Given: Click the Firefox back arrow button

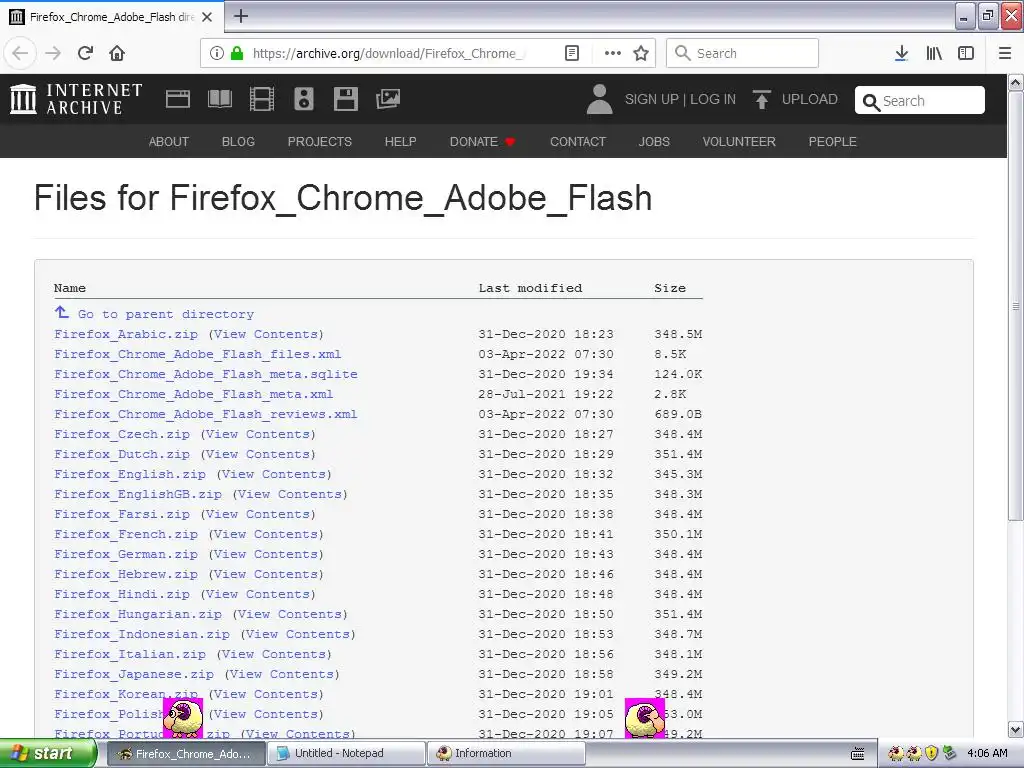Looking at the screenshot, I should point(20,54).
